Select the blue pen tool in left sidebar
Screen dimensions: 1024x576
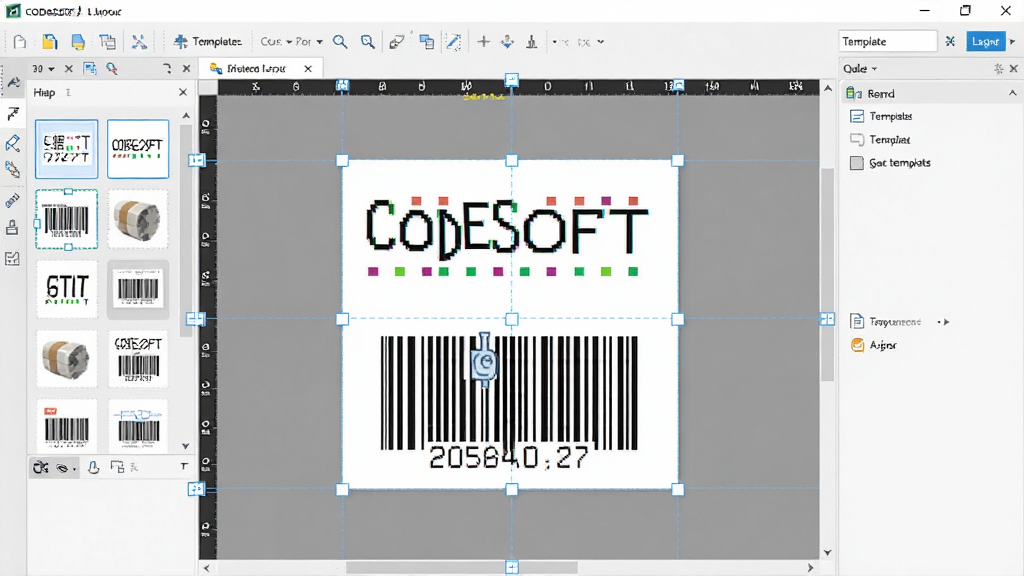tap(12, 143)
